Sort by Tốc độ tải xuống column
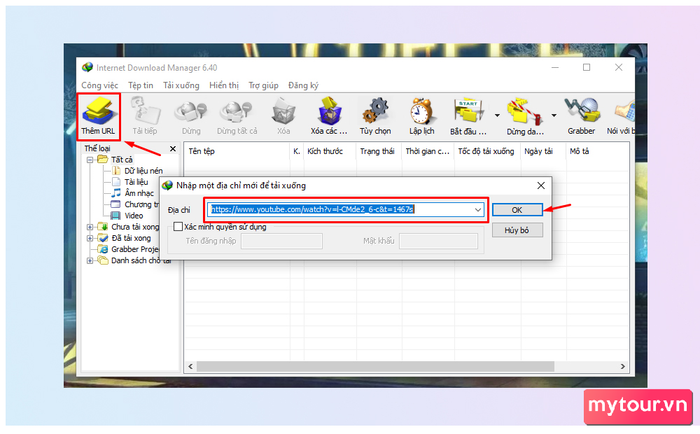Screen dimensions: 700x434 point(488,152)
